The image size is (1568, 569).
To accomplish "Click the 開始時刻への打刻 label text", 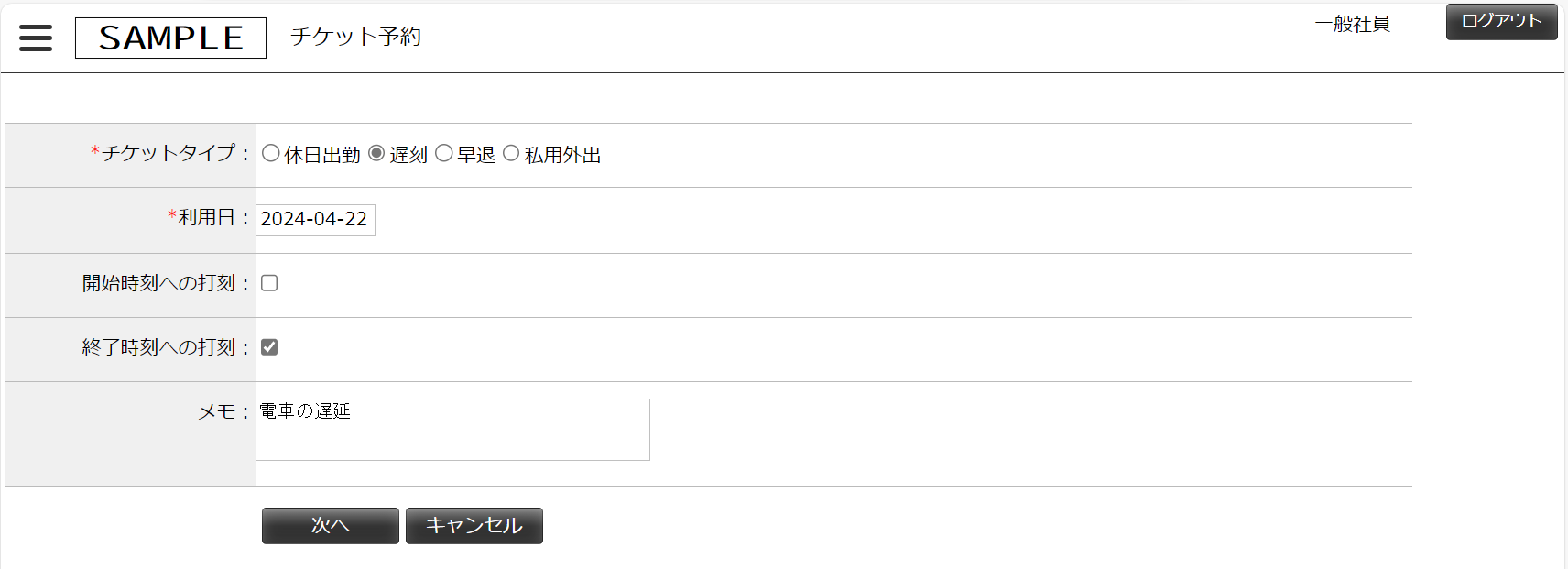I will coord(159,283).
